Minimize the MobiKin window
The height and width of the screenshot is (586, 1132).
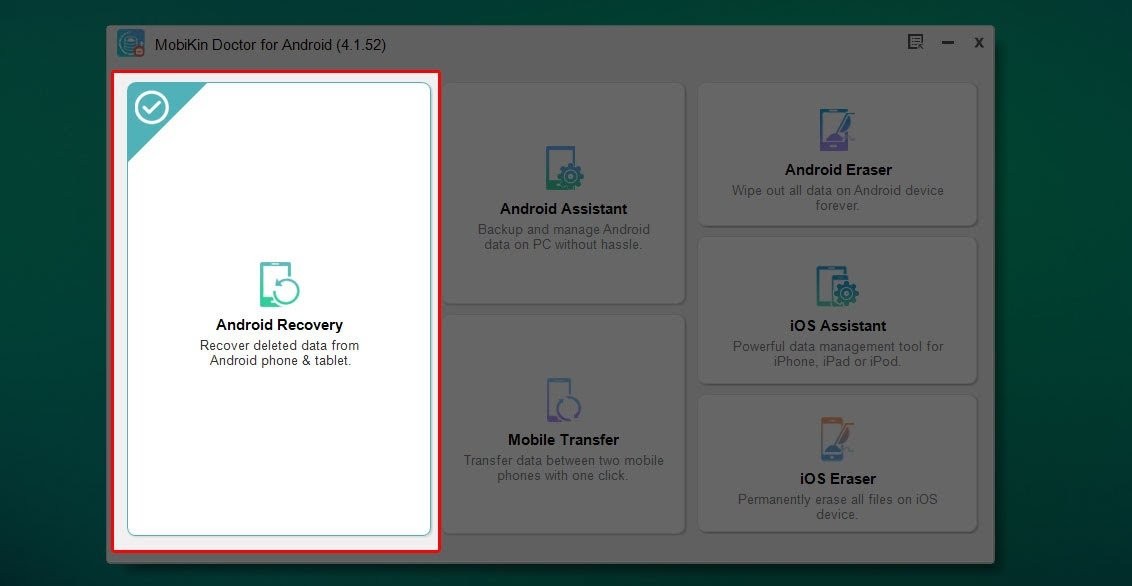948,43
